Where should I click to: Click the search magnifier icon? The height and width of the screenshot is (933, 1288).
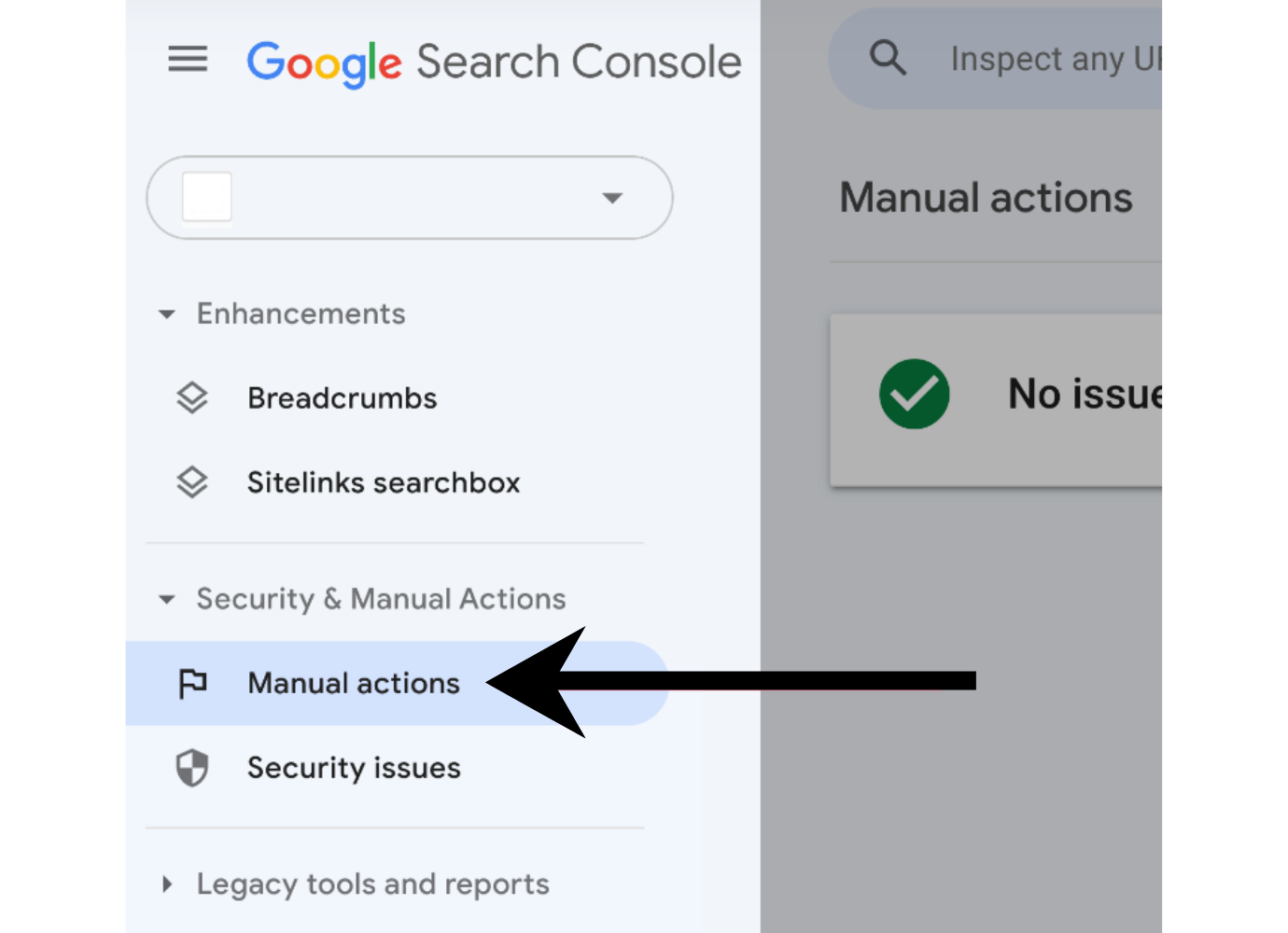point(888,59)
